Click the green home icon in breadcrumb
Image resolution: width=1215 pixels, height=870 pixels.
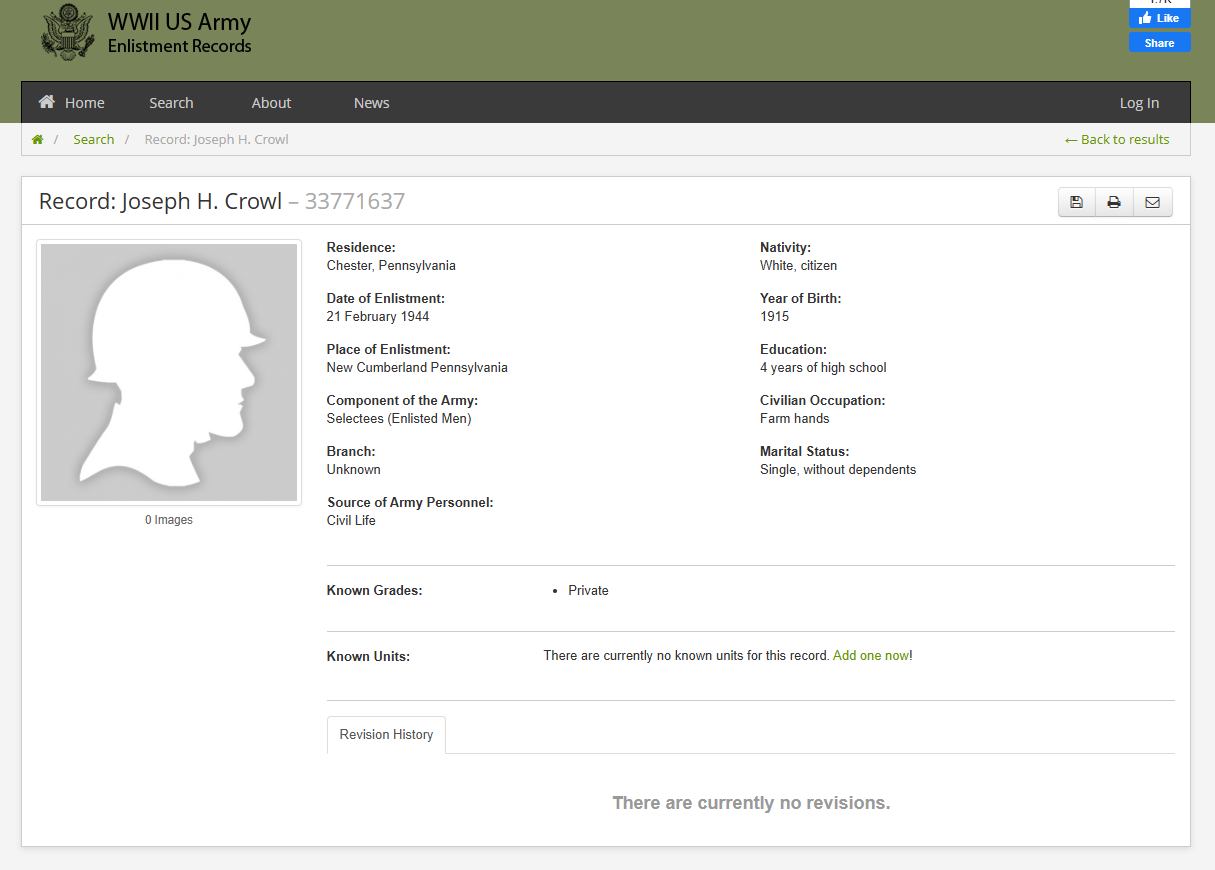pos(38,140)
